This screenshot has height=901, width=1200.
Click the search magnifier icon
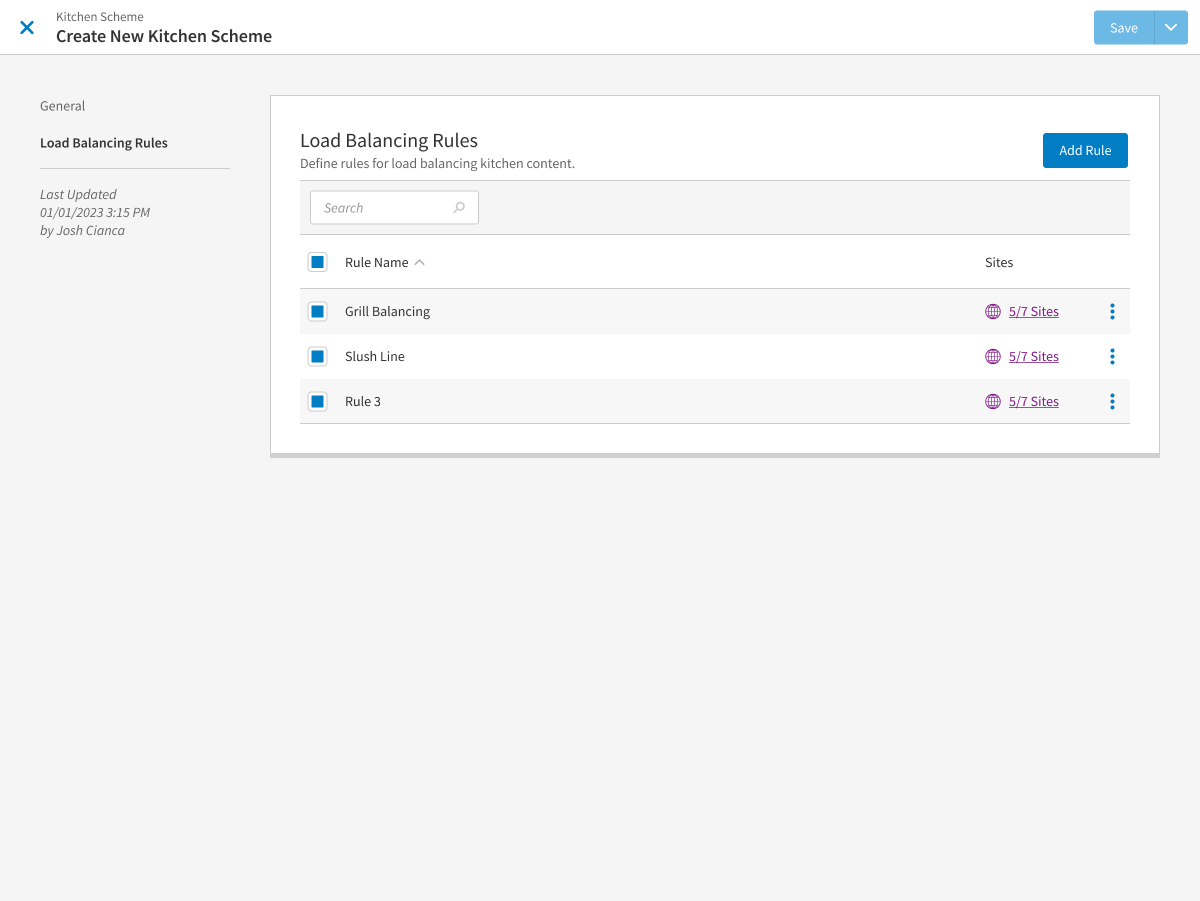coord(459,208)
